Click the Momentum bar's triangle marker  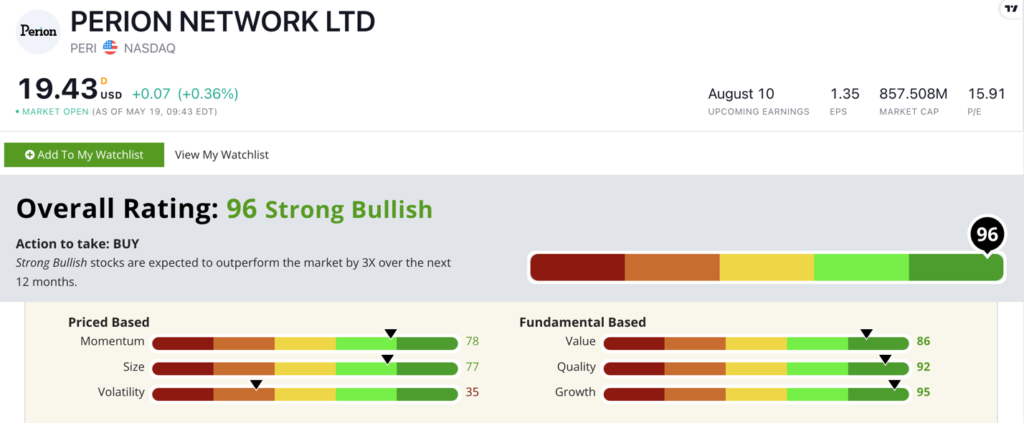click(x=391, y=333)
